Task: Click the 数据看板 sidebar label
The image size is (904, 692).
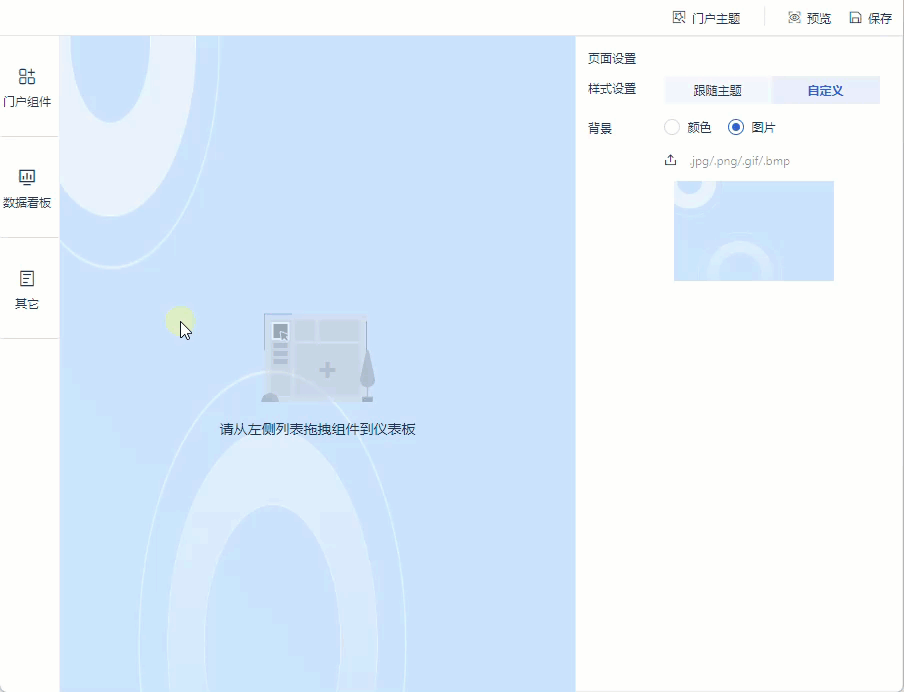Action: [x=27, y=202]
